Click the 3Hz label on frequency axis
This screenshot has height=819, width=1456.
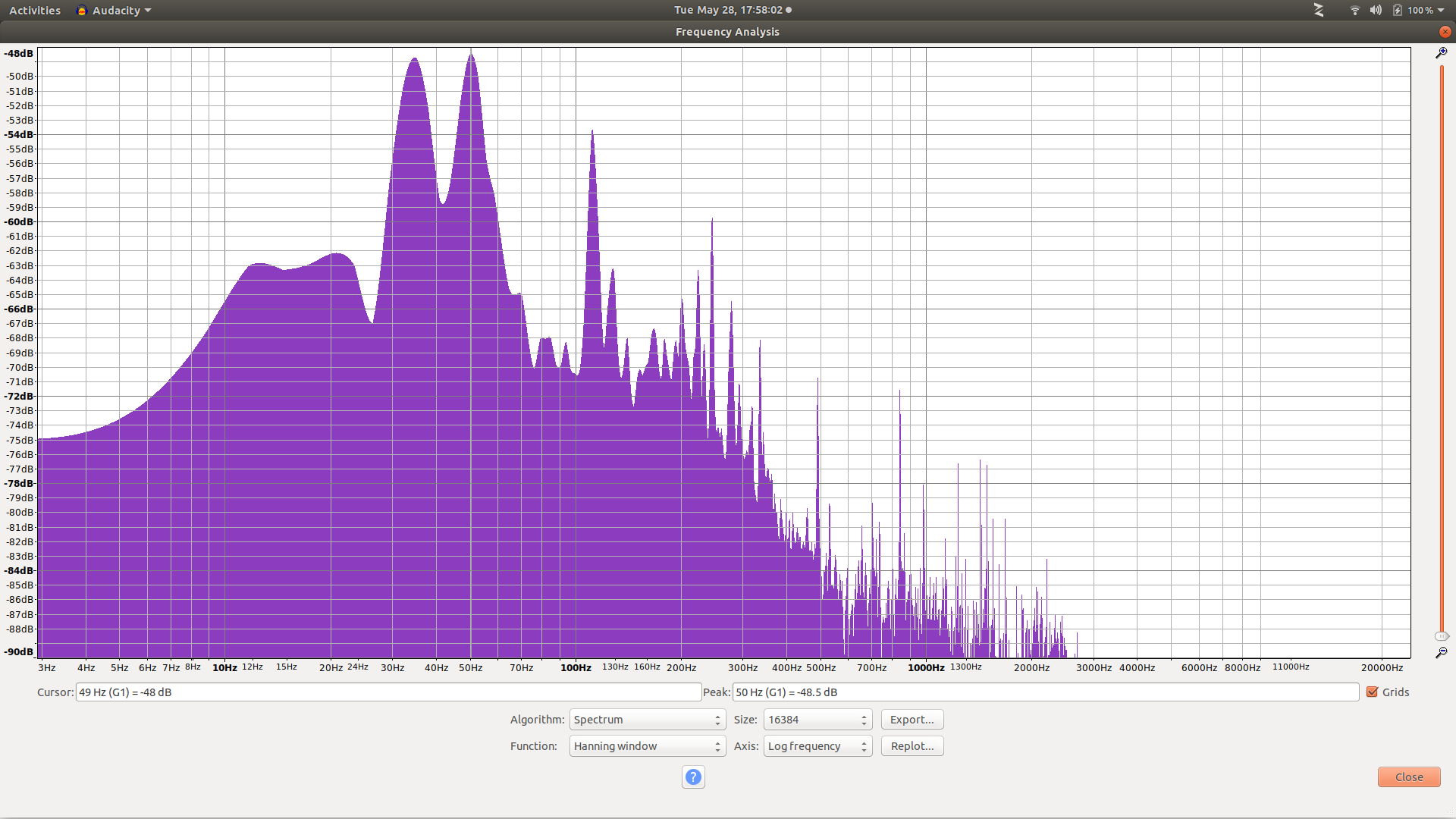pyautogui.click(x=47, y=668)
